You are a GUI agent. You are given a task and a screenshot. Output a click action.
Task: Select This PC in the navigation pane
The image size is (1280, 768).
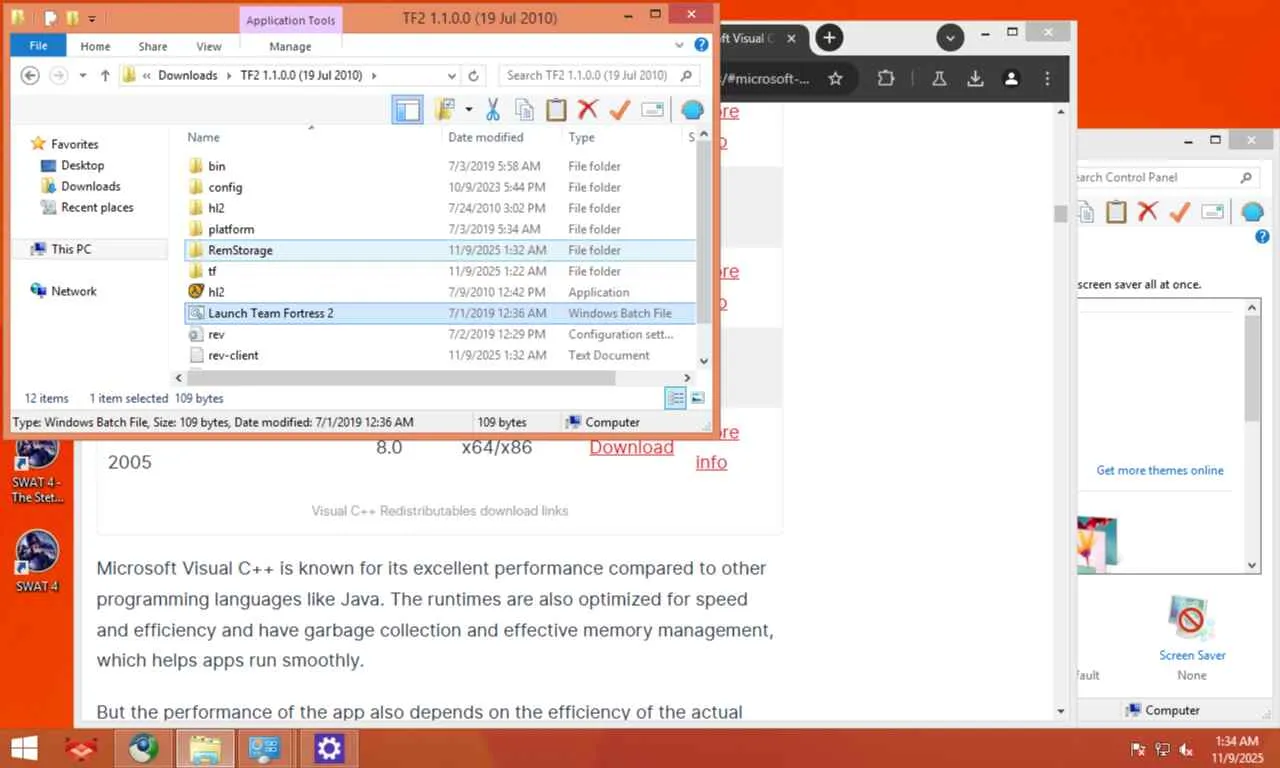coord(70,249)
